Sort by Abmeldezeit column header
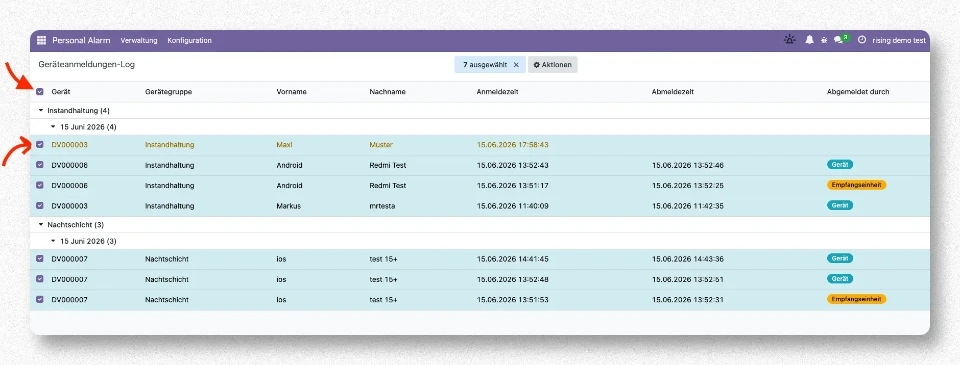960x365 pixels. tap(673, 92)
